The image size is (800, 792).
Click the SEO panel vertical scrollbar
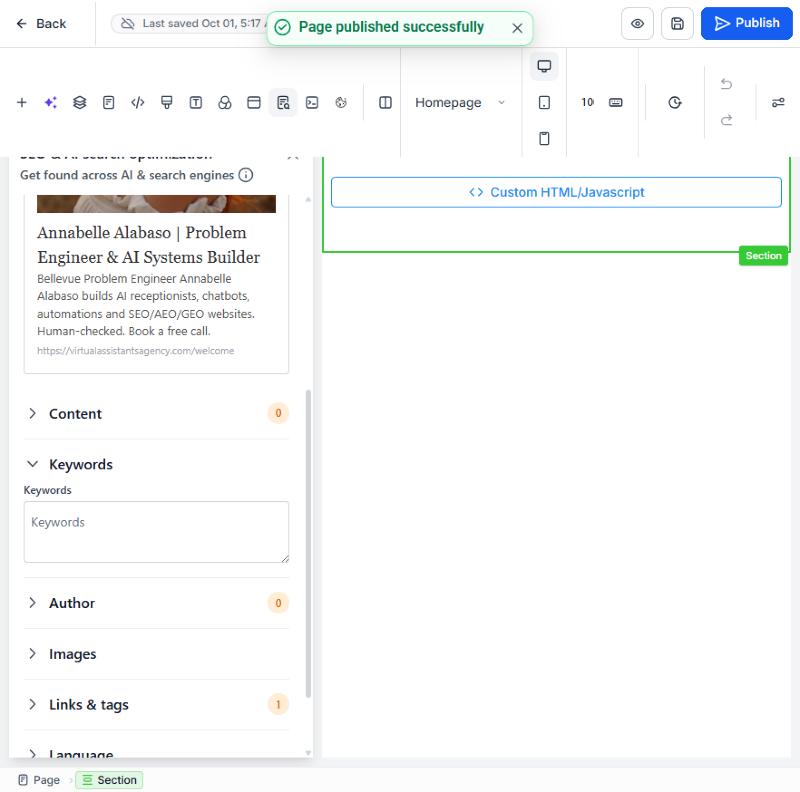click(308, 543)
